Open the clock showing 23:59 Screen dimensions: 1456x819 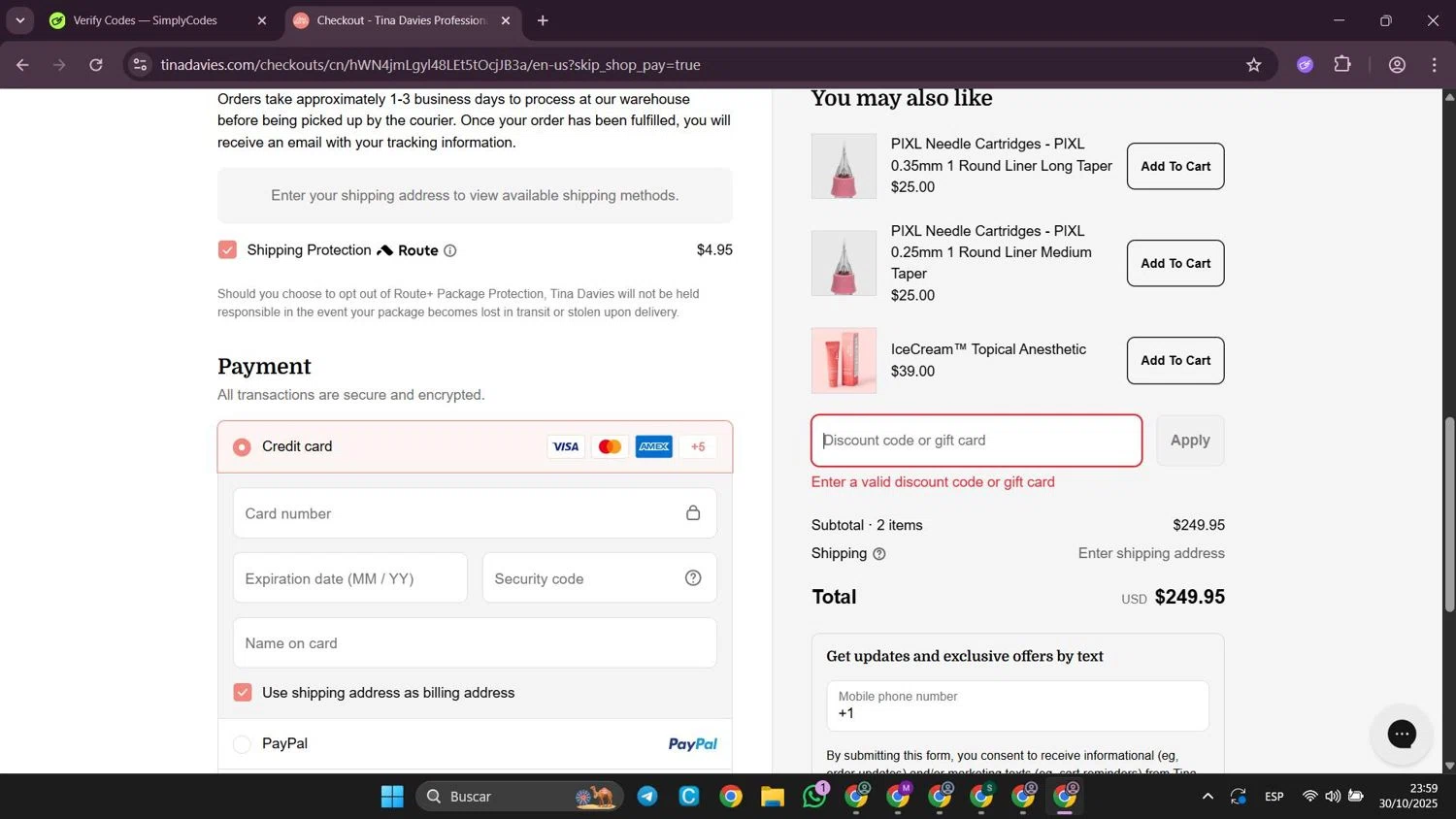(1408, 796)
